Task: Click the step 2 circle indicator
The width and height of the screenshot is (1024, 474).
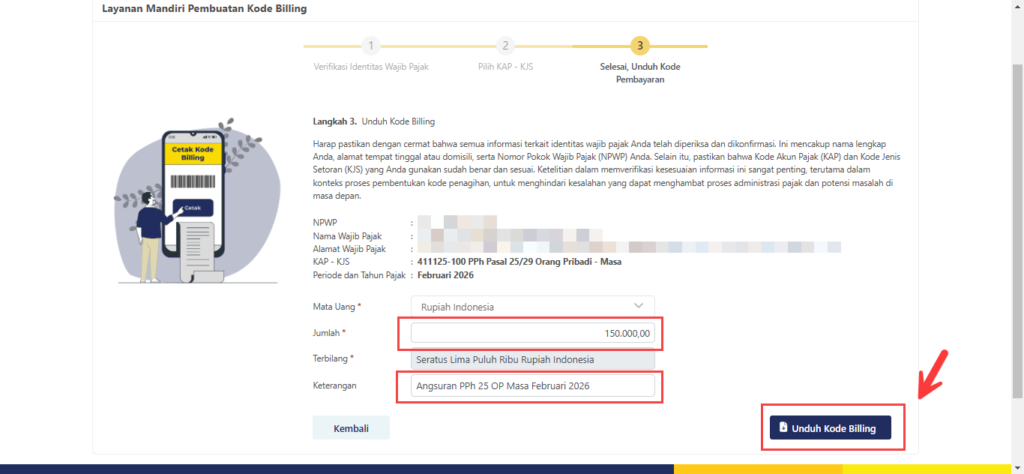Action: pyautogui.click(x=506, y=46)
